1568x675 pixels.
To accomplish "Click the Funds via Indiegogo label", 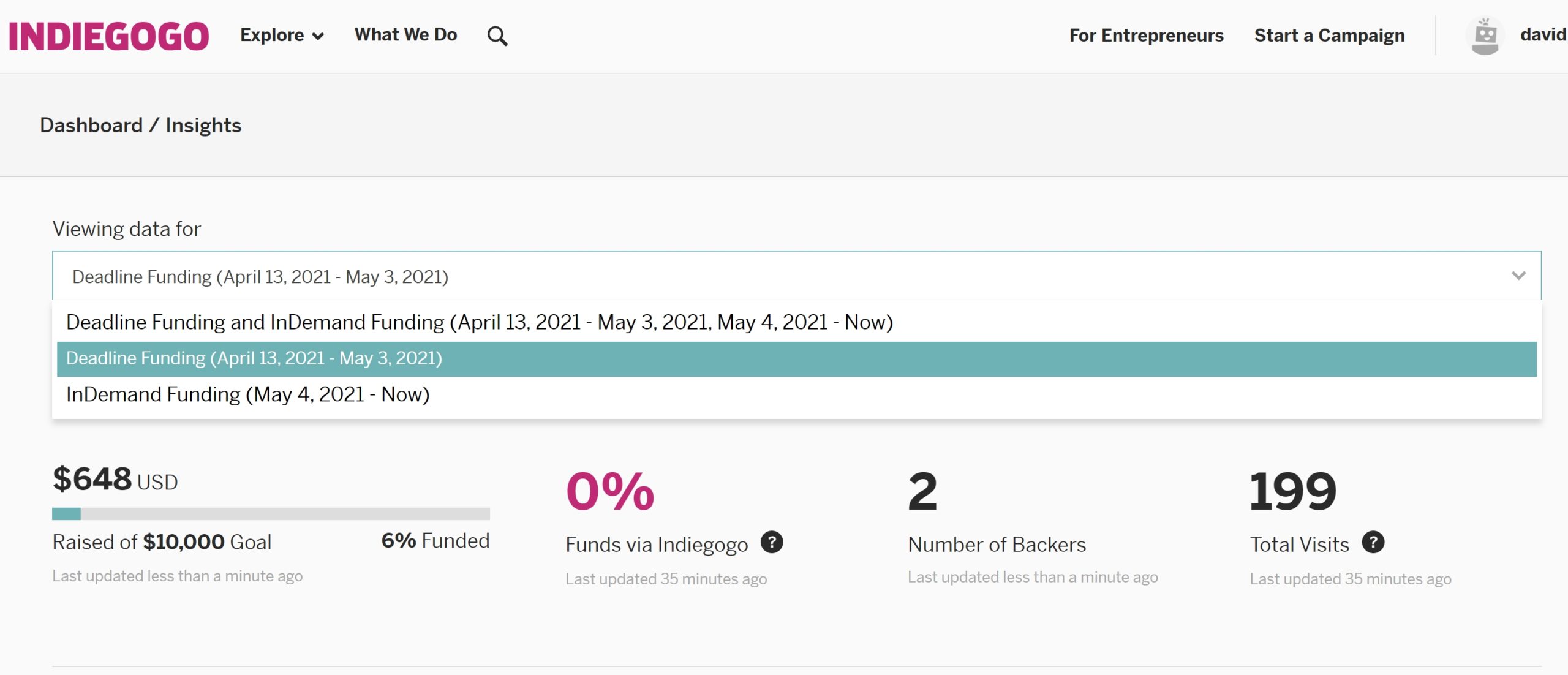I will click(657, 544).
